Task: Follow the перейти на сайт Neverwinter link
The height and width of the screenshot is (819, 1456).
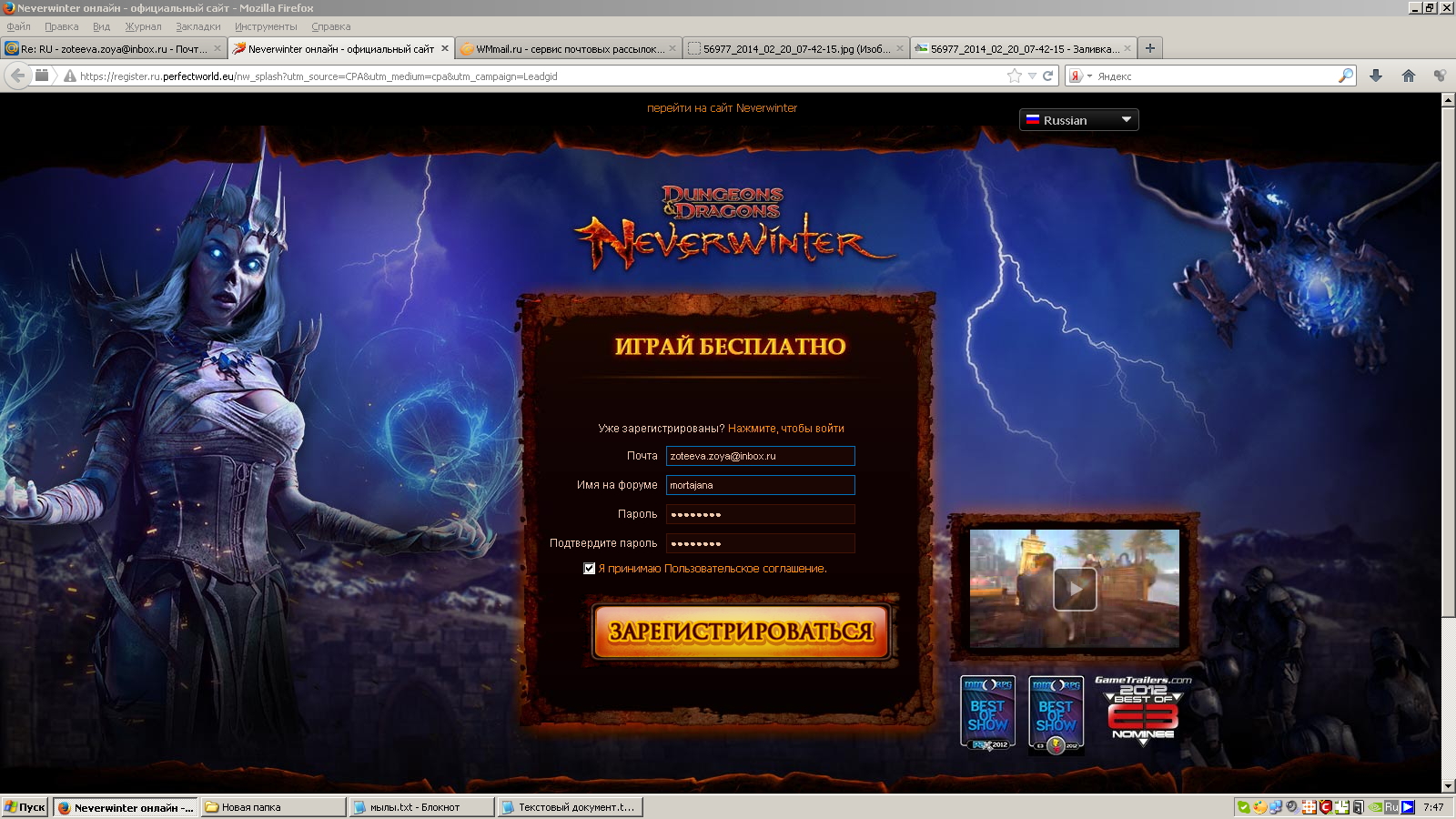Action: [x=722, y=108]
